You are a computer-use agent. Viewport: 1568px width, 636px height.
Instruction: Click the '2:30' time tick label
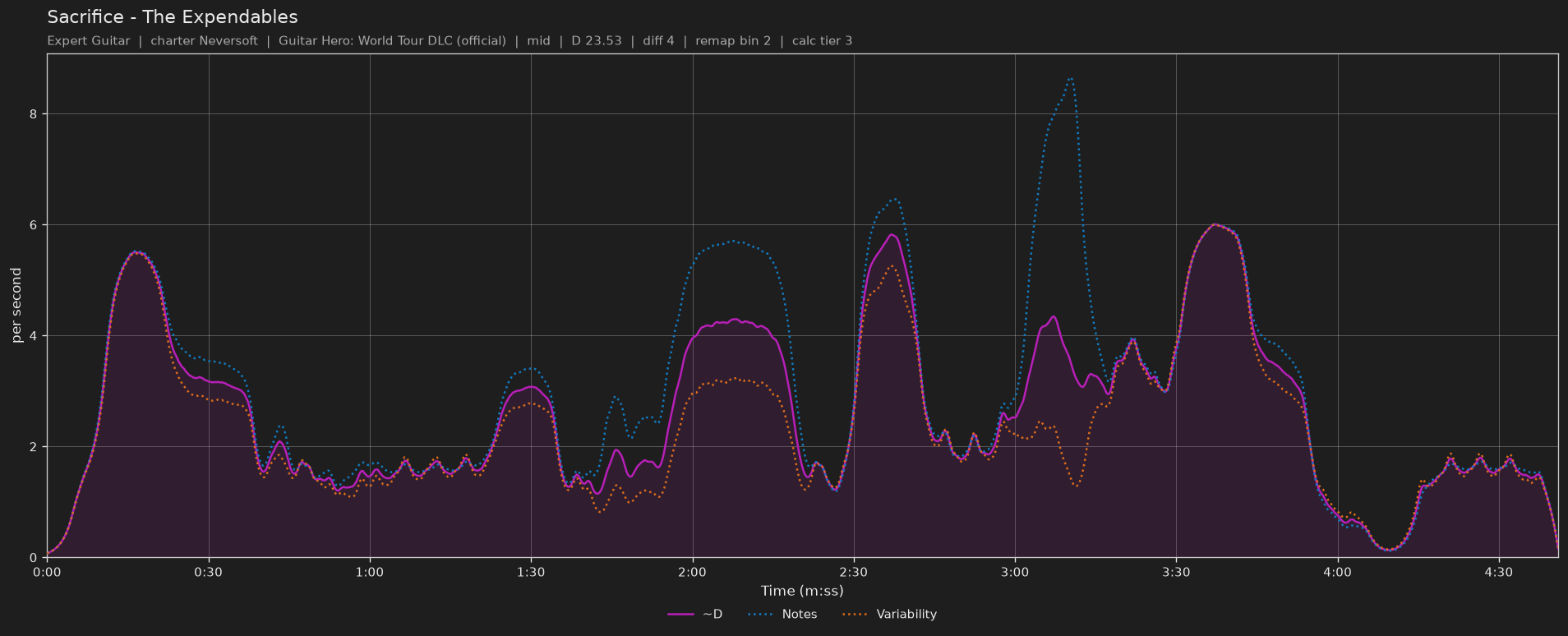854,572
